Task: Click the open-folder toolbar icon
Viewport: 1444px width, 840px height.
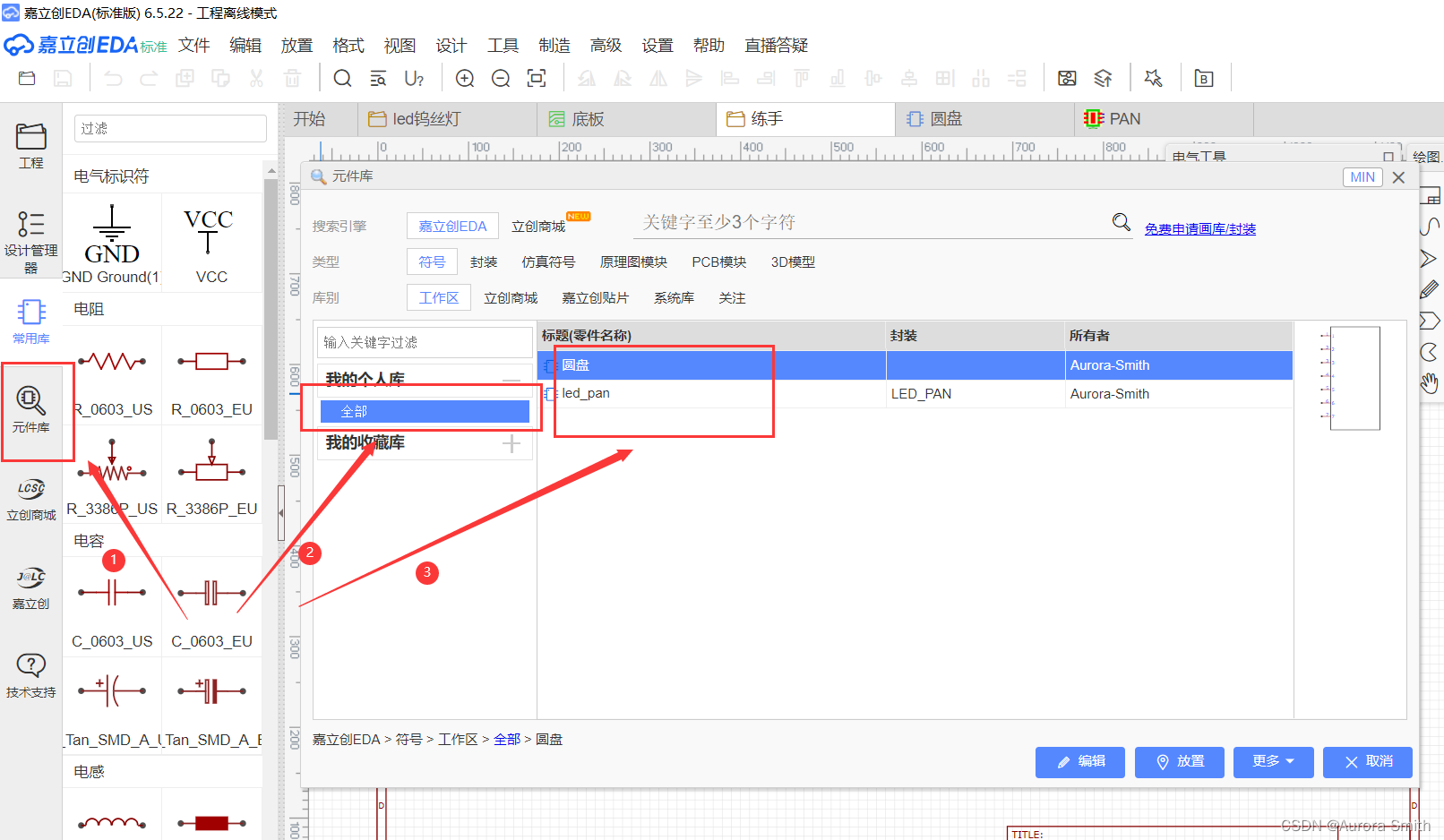Action: (27, 79)
